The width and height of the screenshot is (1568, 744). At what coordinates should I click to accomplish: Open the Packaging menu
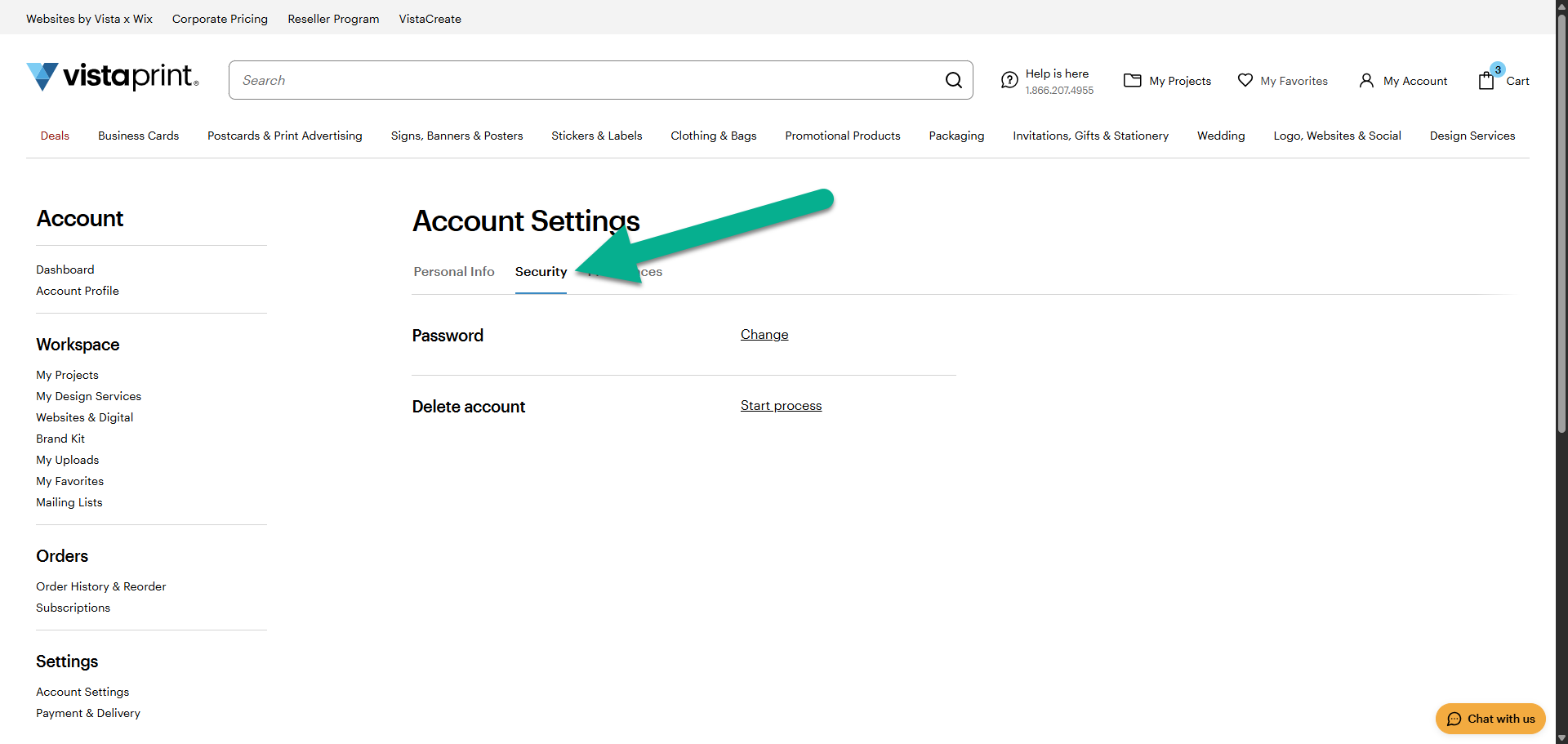956,136
